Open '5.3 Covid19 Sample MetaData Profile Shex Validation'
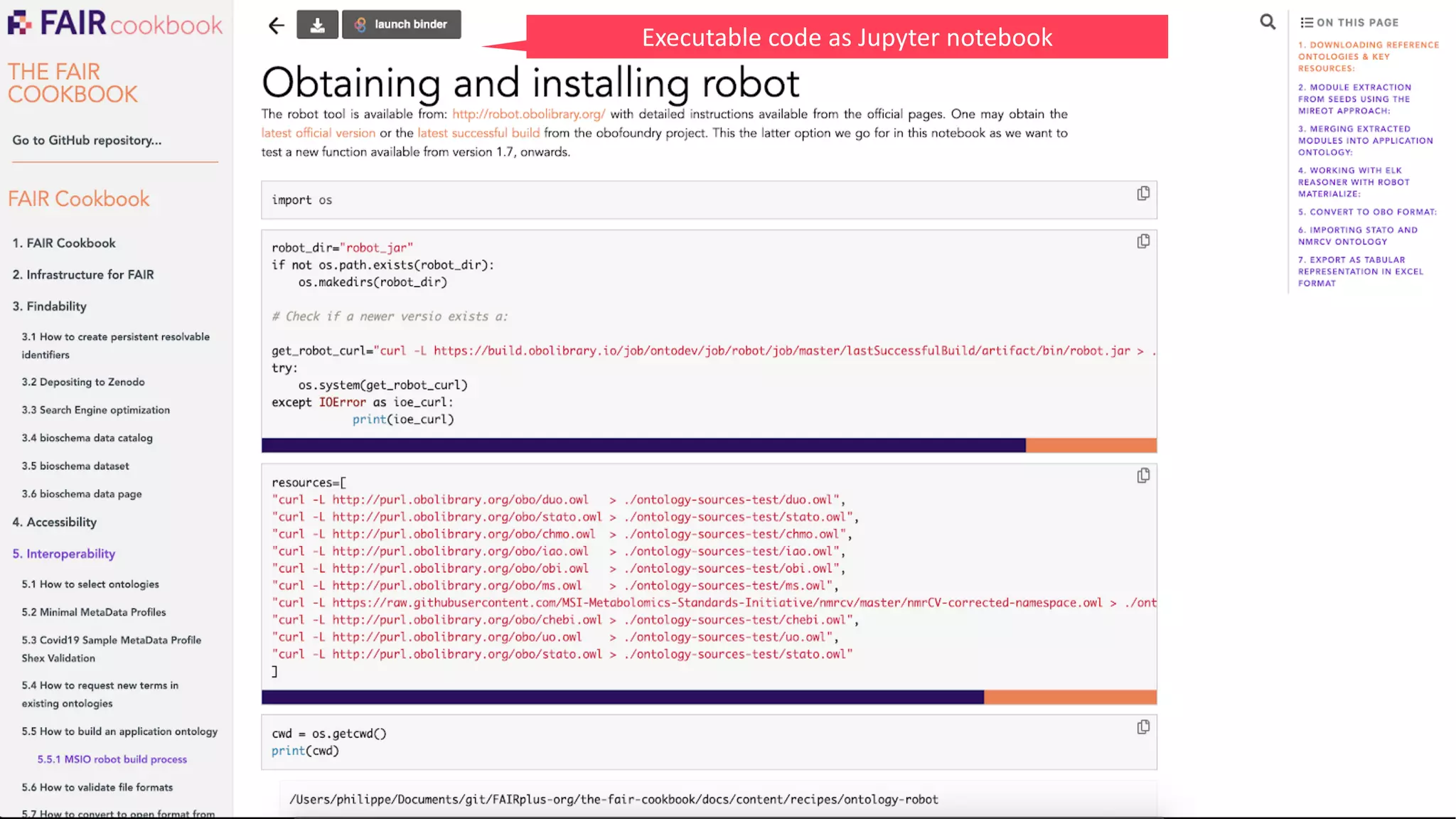 112,649
